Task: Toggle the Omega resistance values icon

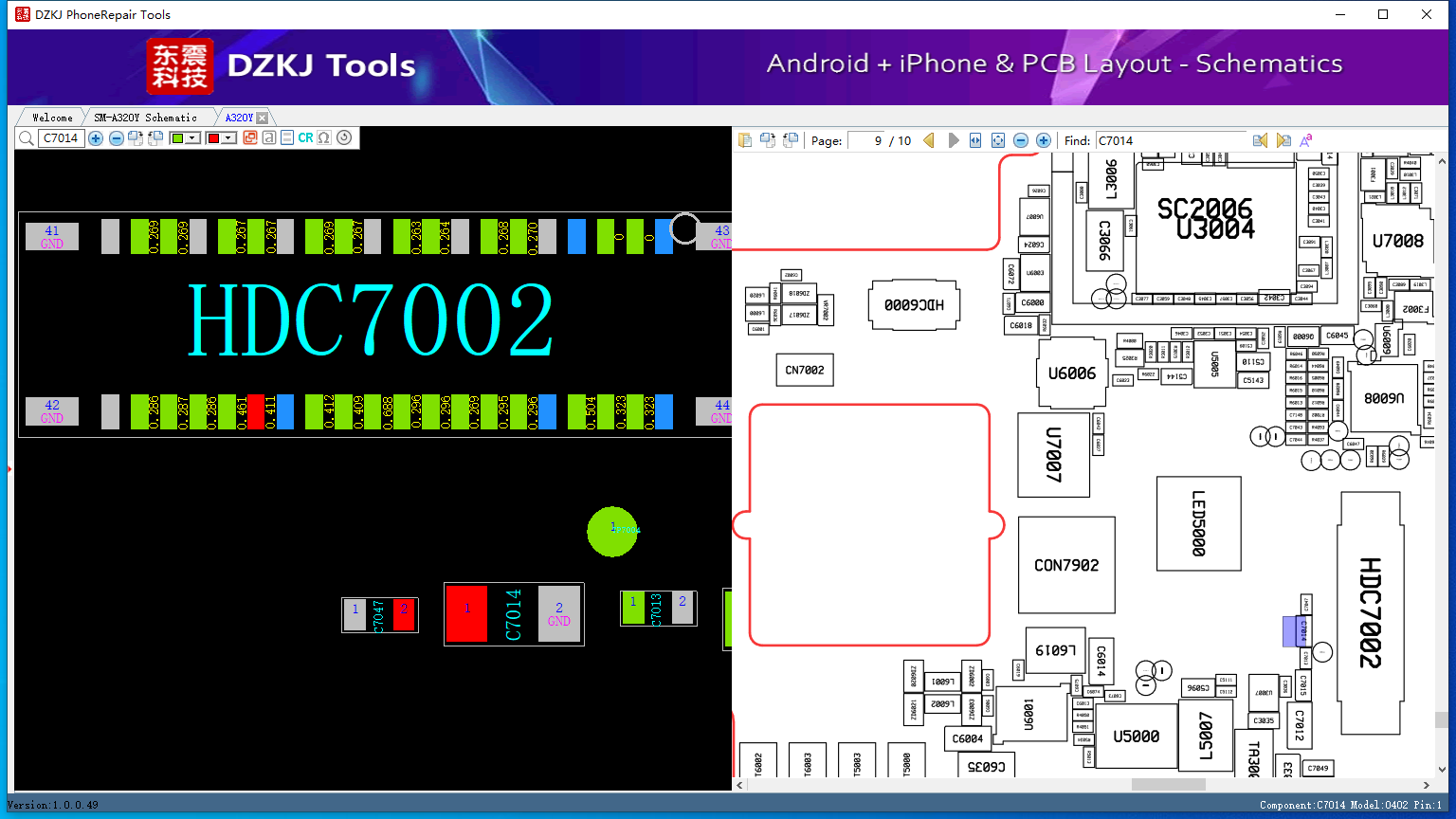Action: [x=324, y=138]
